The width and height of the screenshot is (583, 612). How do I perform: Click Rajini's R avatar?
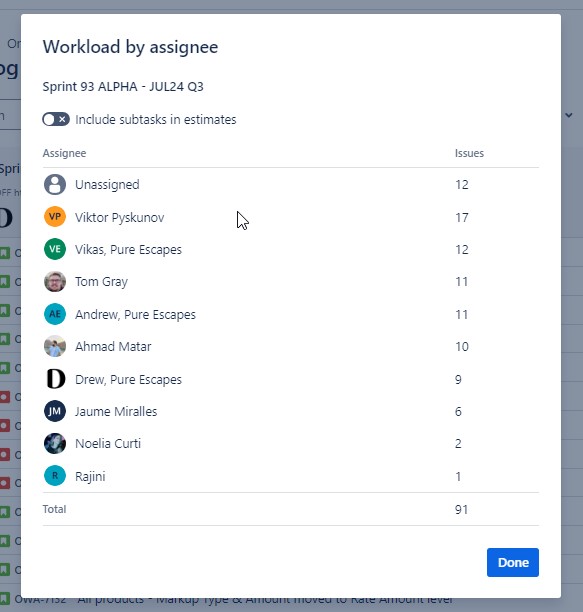(55, 476)
